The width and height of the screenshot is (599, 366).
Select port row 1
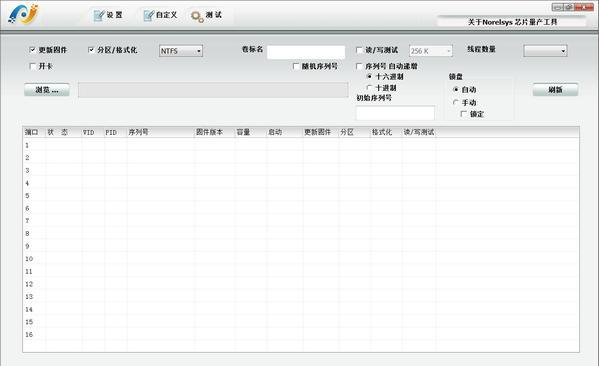click(301, 145)
